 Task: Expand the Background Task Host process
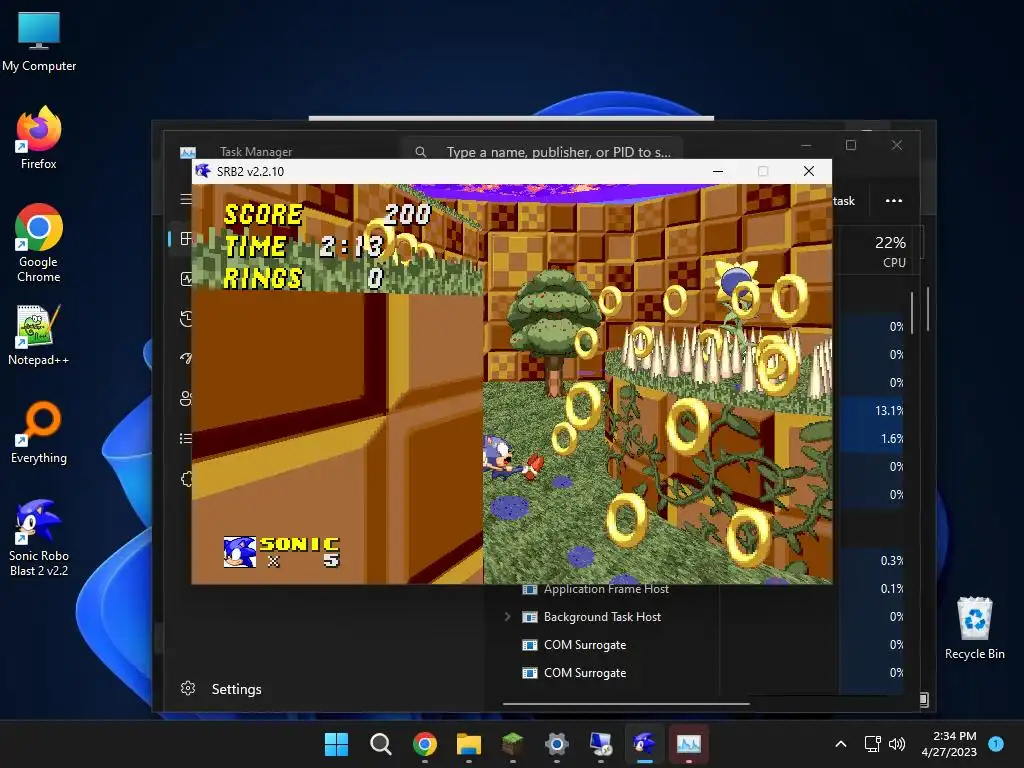[507, 616]
